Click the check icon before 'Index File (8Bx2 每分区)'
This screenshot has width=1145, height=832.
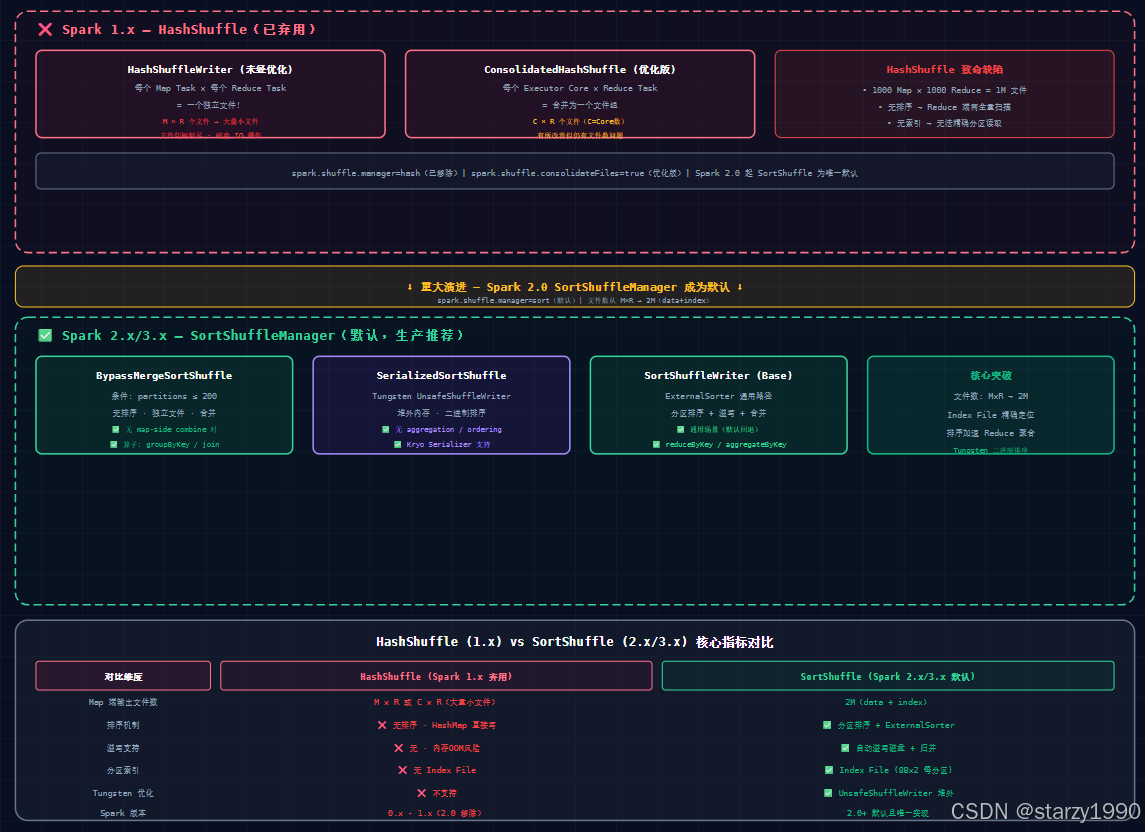(829, 770)
